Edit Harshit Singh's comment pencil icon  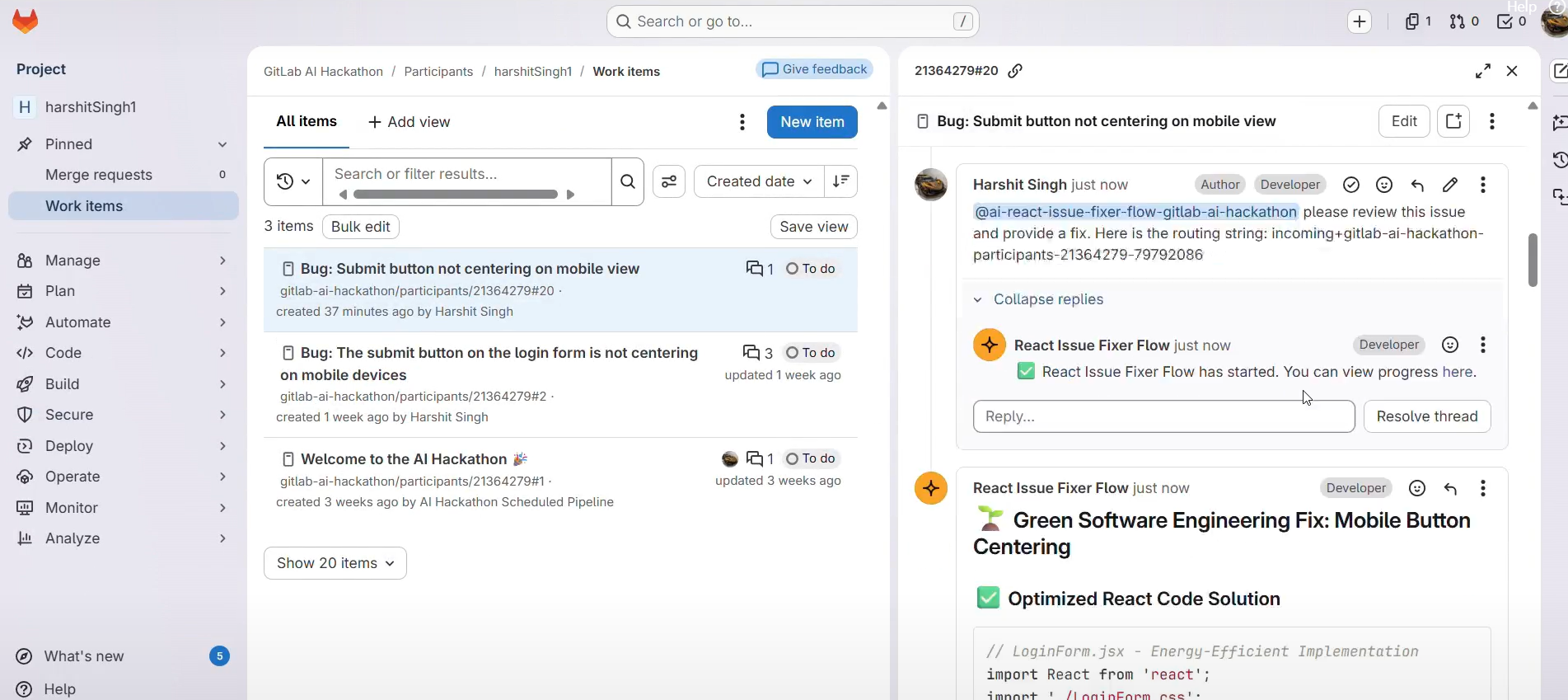[x=1450, y=185]
